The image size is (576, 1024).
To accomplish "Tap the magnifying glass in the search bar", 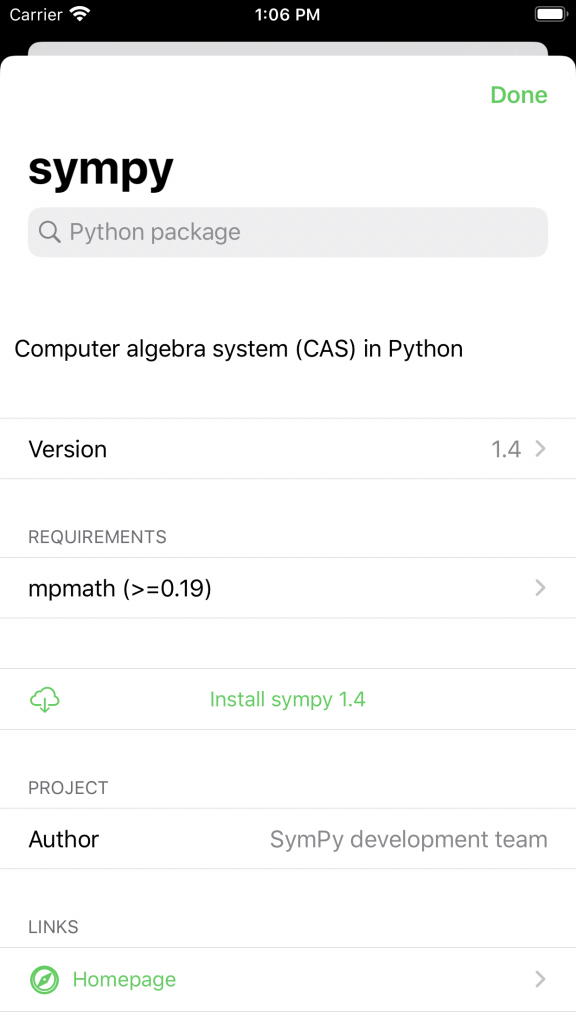I will pyautogui.click(x=49, y=231).
